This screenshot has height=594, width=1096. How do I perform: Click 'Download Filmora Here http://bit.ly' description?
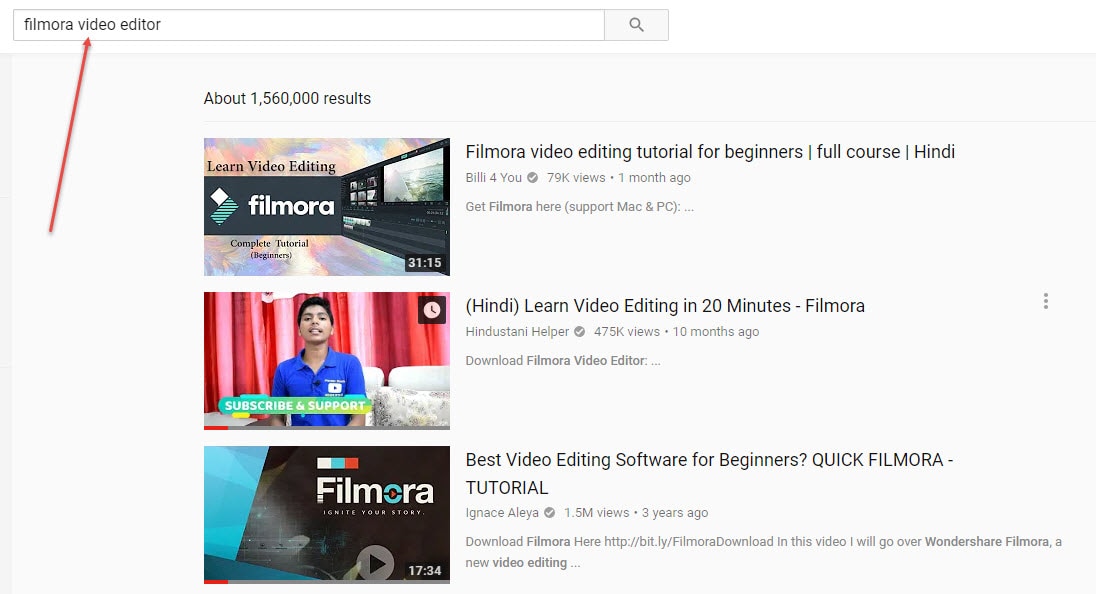(763, 552)
